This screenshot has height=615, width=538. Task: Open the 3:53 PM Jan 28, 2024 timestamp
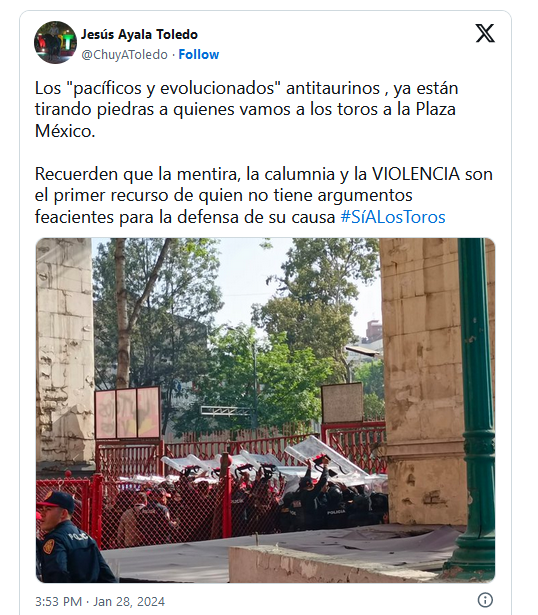[x=100, y=601]
